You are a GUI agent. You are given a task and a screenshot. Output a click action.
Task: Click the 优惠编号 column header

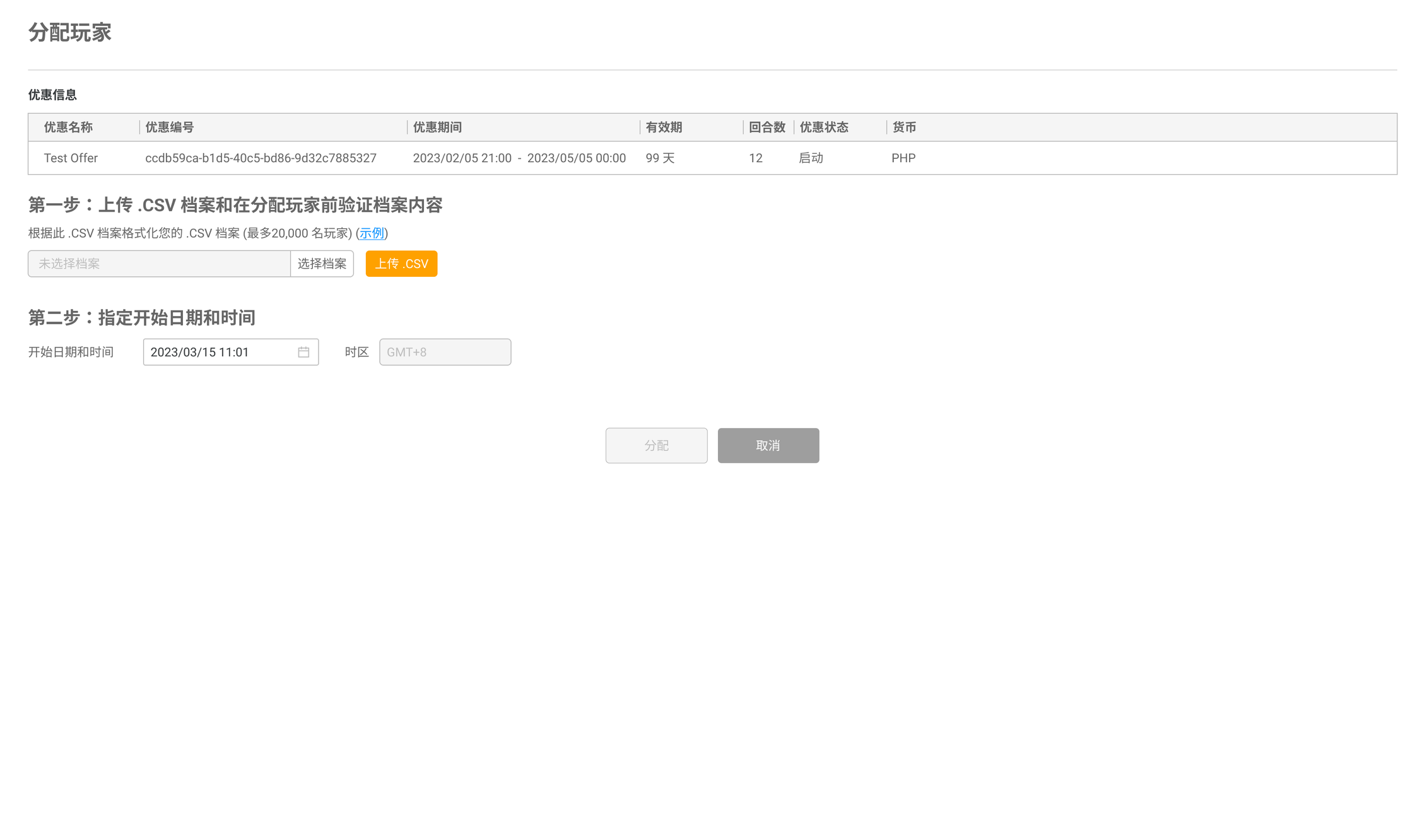169,127
